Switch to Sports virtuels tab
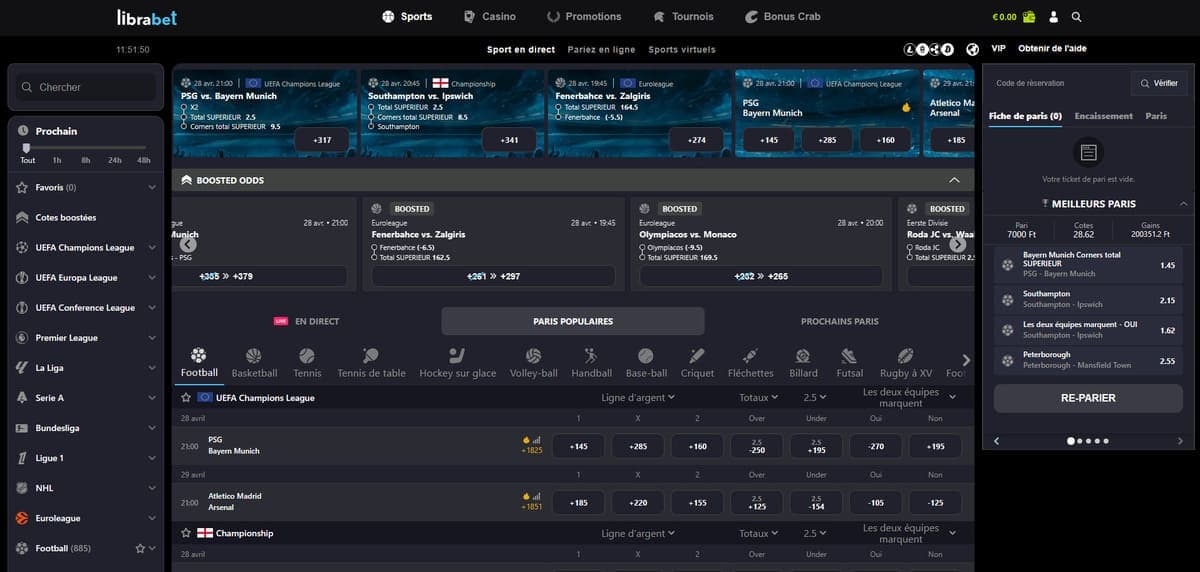 coord(682,49)
